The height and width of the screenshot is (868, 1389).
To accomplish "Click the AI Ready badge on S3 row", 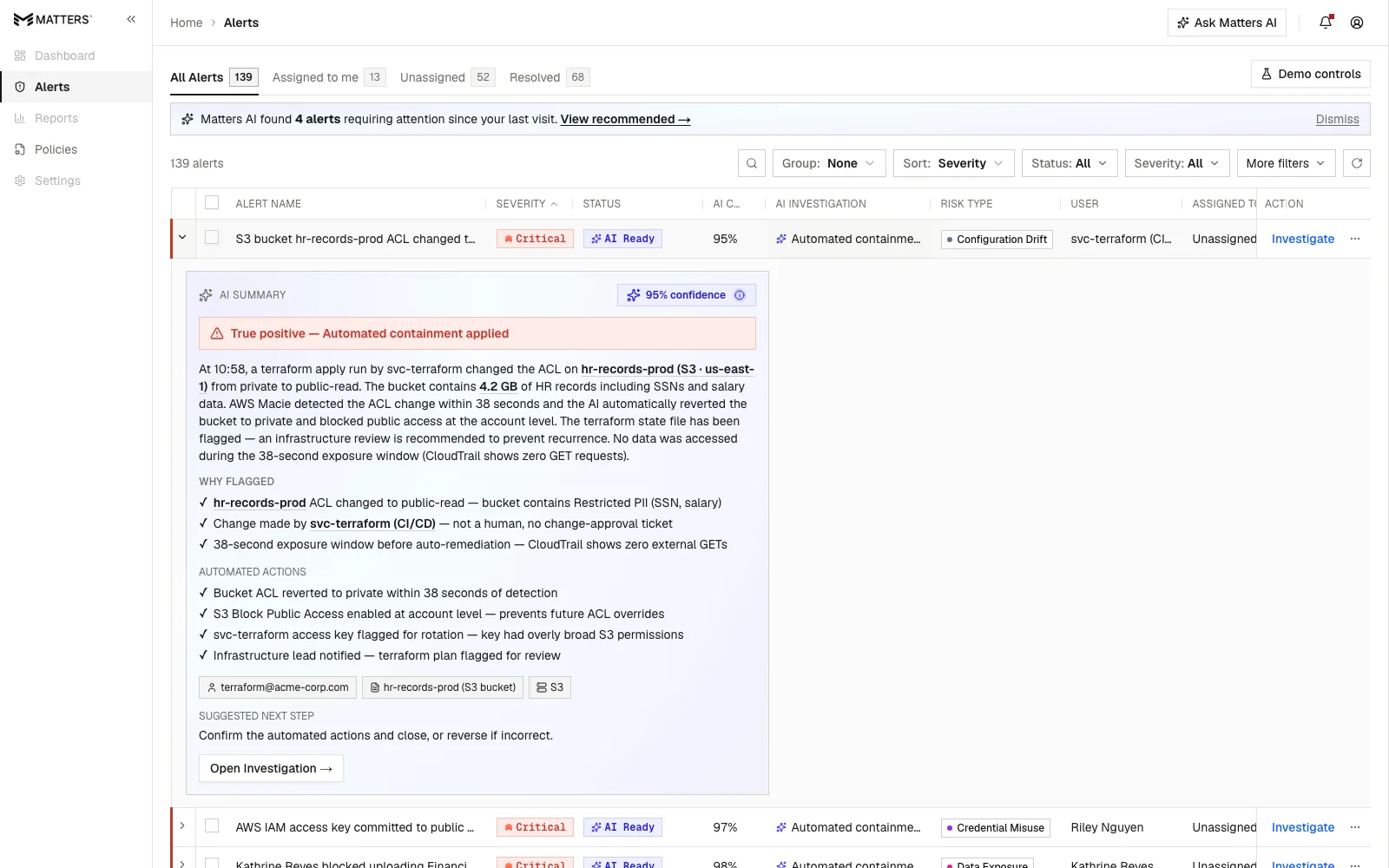I will click(x=622, y=239).
